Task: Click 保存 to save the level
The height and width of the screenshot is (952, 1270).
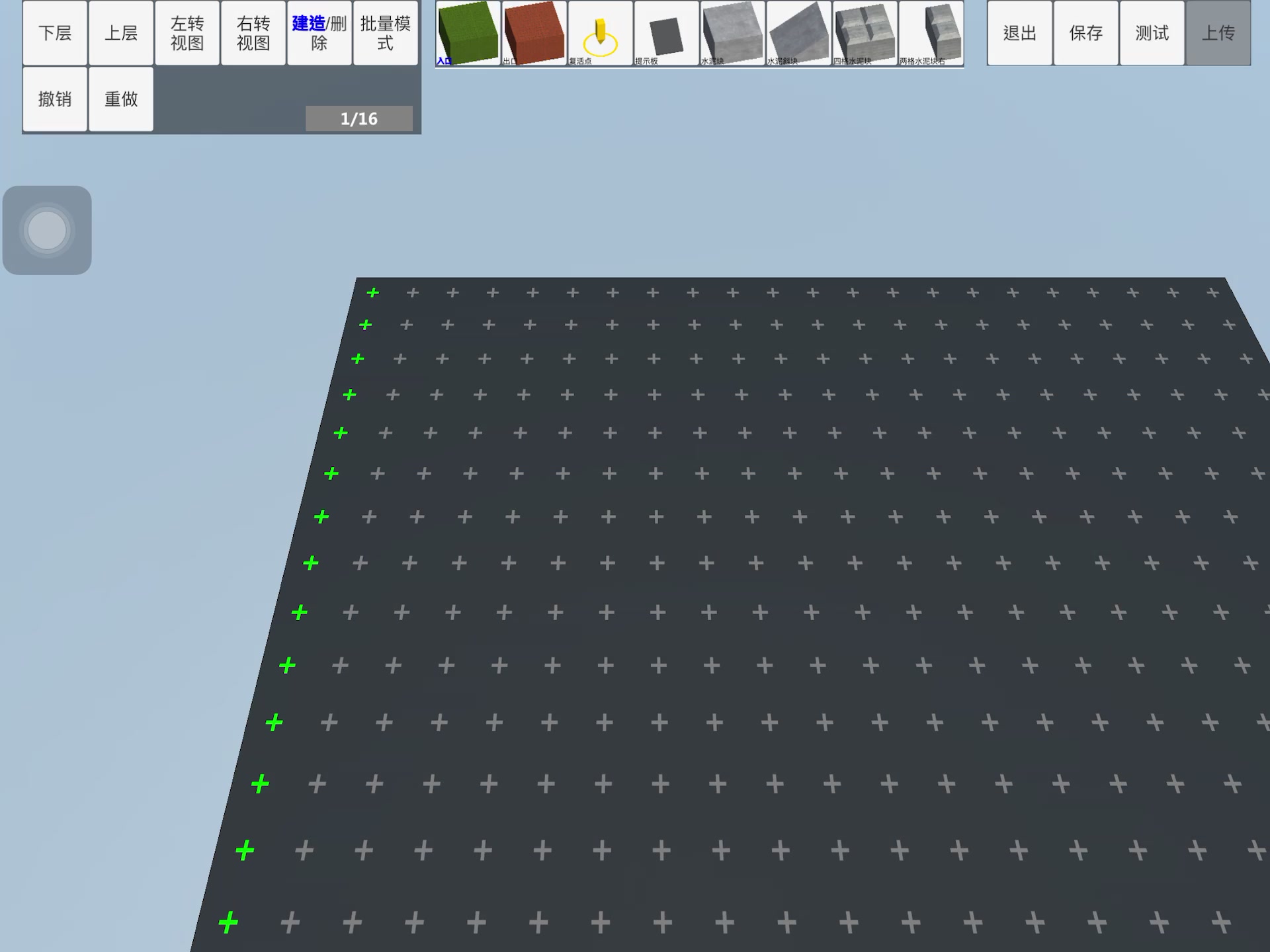Action: [1085, 33]
